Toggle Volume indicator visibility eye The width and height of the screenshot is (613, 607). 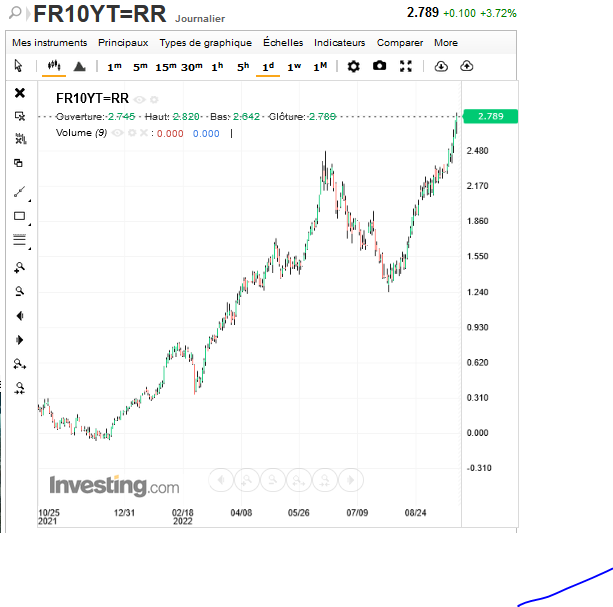[117, 133]
